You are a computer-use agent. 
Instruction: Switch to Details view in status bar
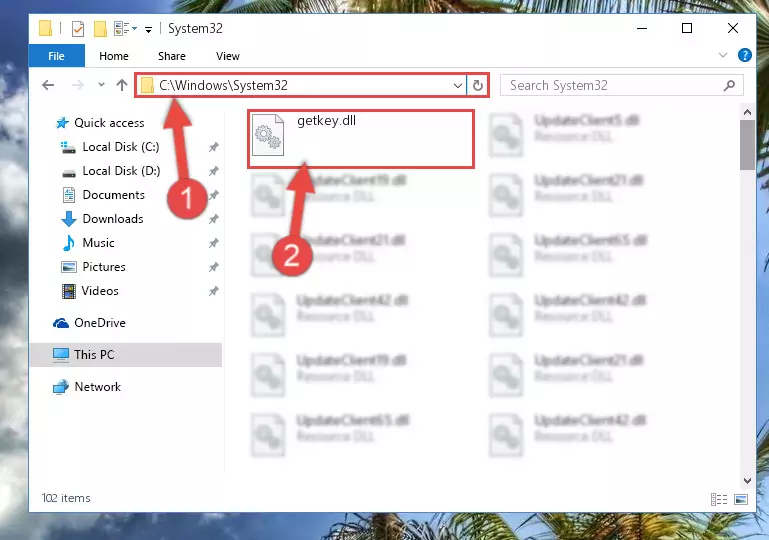click(x=718, y=499)
